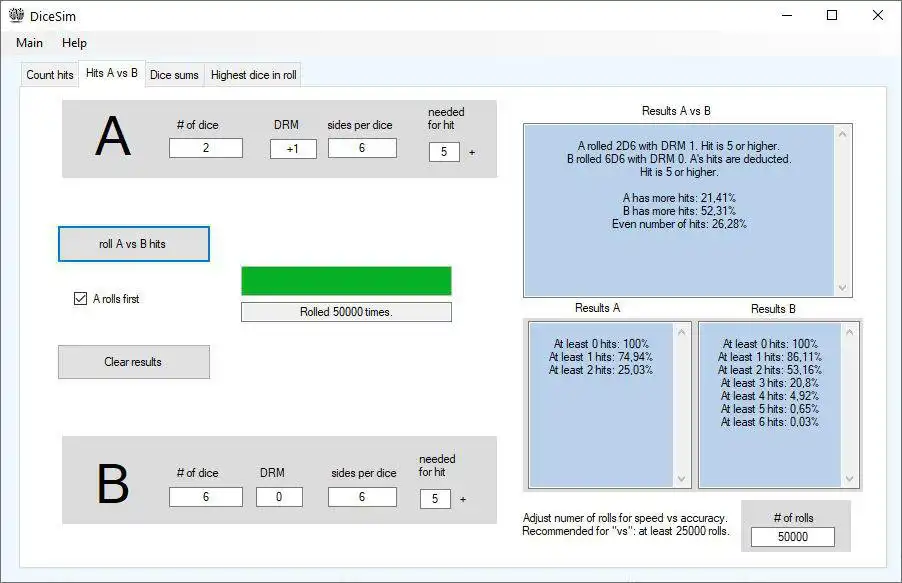Select player B's # of dice field
This screenshot has width=902, height=583.
tap(206, 497)
